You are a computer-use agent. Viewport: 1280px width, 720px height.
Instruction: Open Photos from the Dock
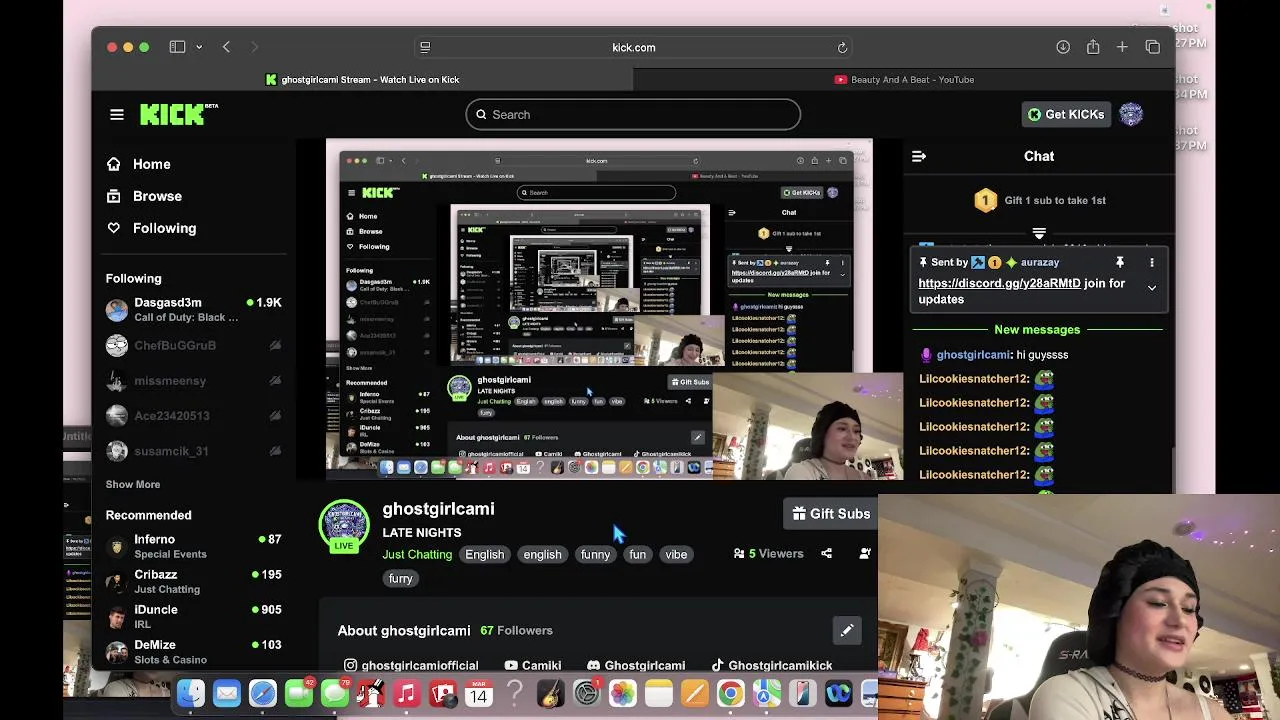coord(622,693)
